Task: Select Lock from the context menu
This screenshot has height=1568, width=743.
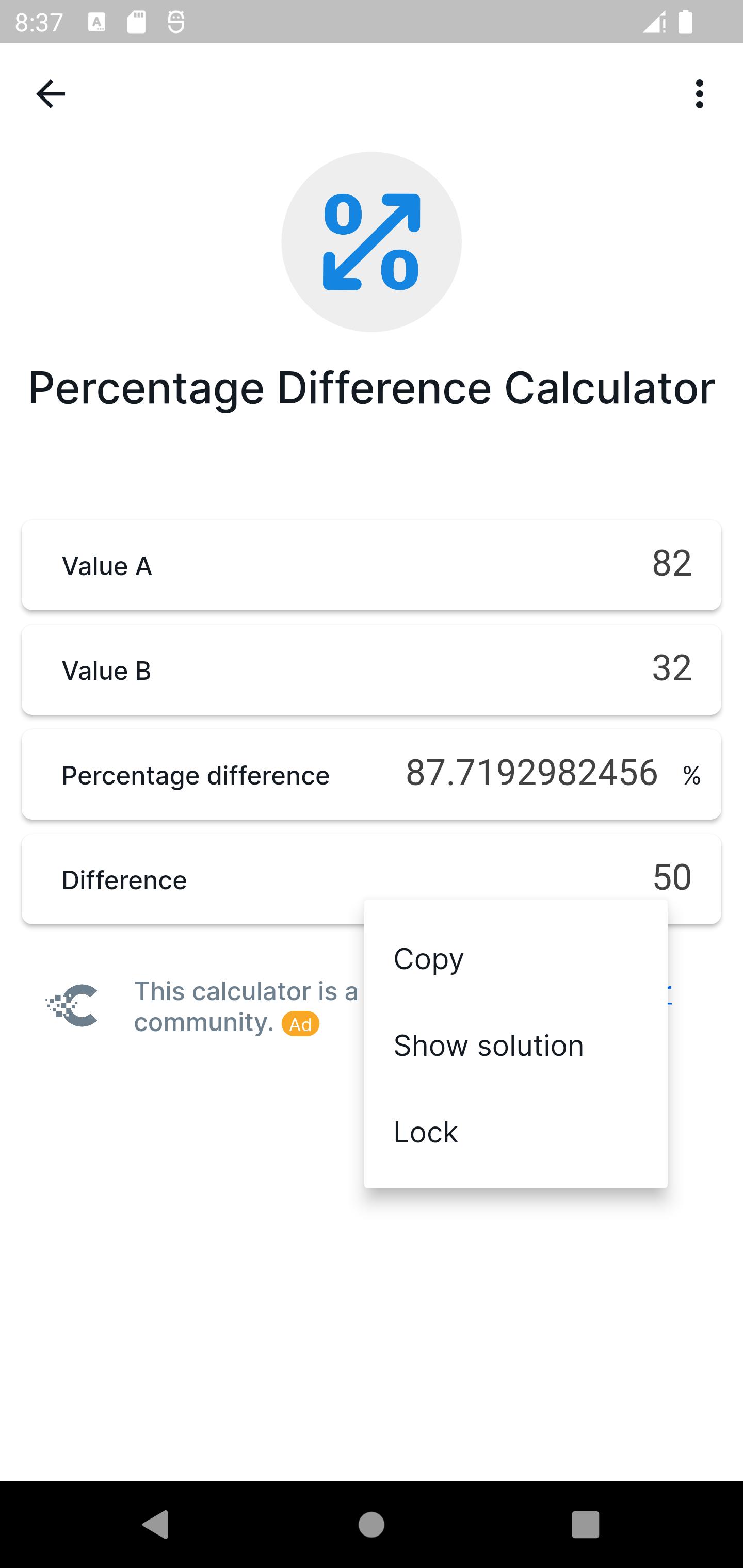Action: click(x=516, y=1132)
